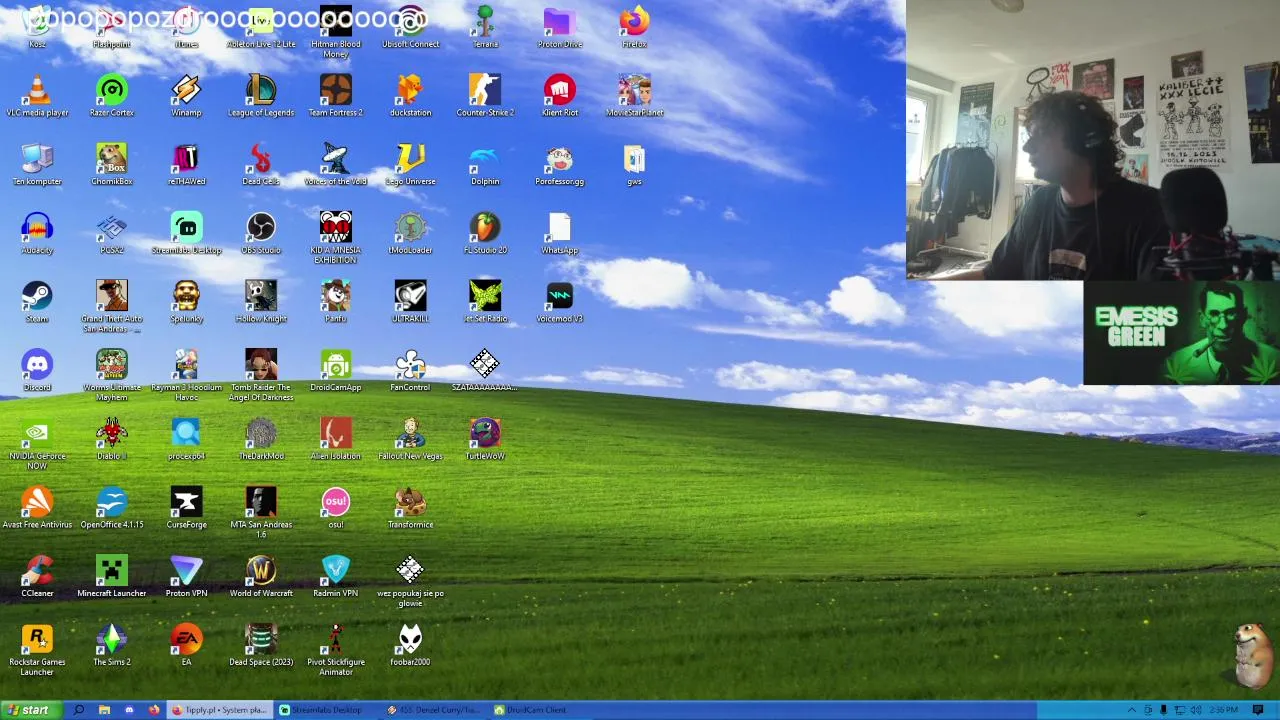Select Avast Free Antivirus icon

[37, 508]
